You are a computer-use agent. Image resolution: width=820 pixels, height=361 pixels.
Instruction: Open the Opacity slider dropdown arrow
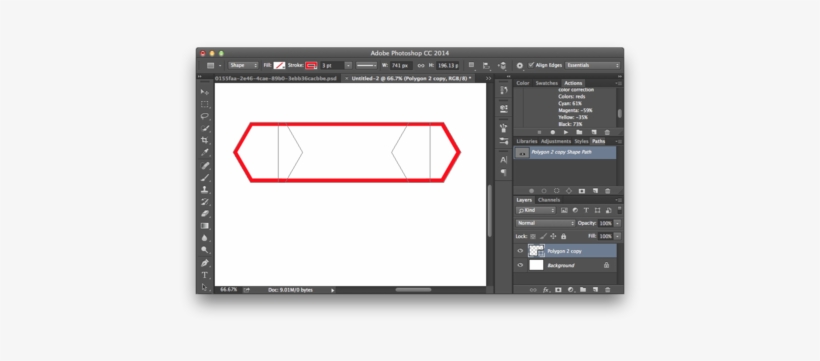tap(618, 223)
